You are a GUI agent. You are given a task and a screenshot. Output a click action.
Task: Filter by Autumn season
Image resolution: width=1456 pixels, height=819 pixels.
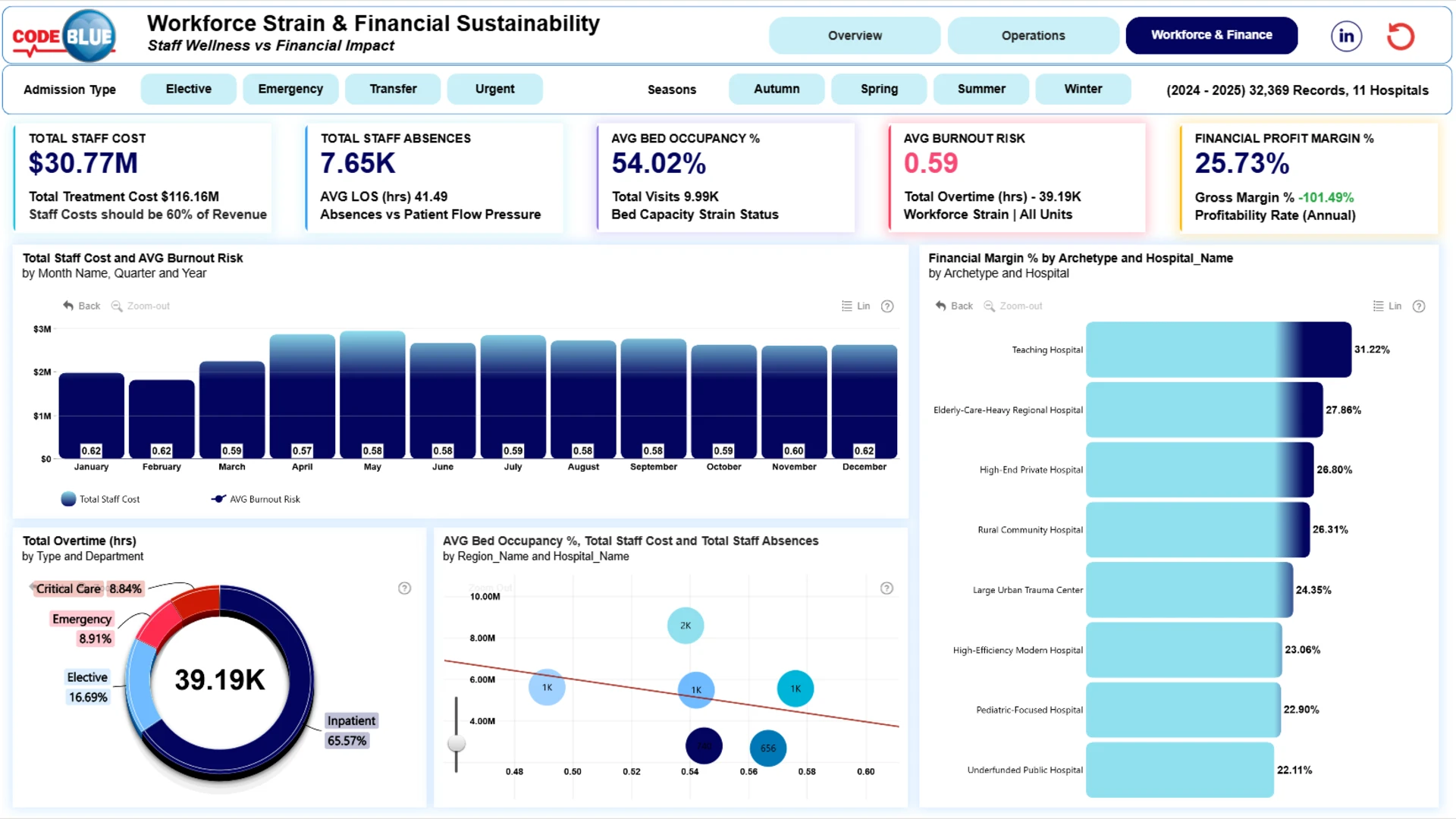click(777, 89)
